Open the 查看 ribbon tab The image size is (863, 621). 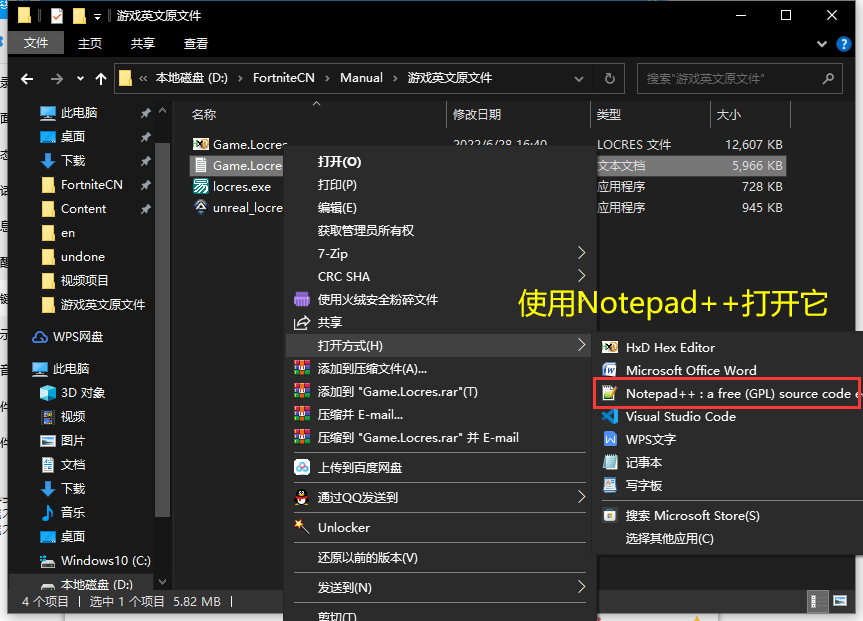point(195,43)
